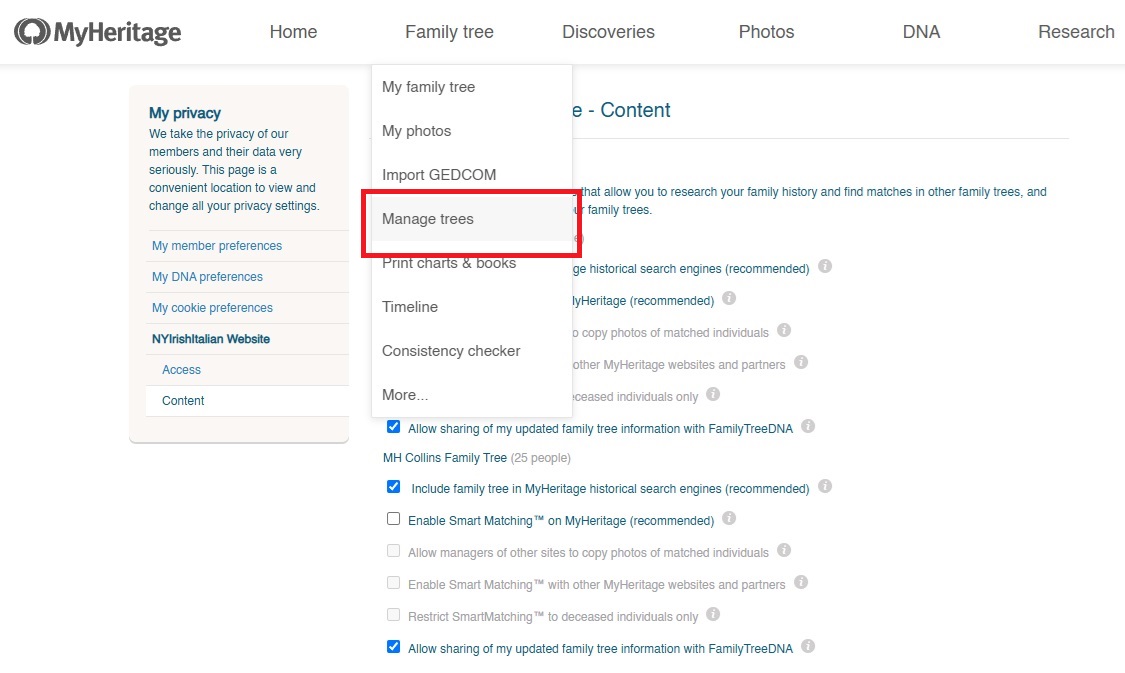Open Consistency checker from the dropdown

pos(472,351)
